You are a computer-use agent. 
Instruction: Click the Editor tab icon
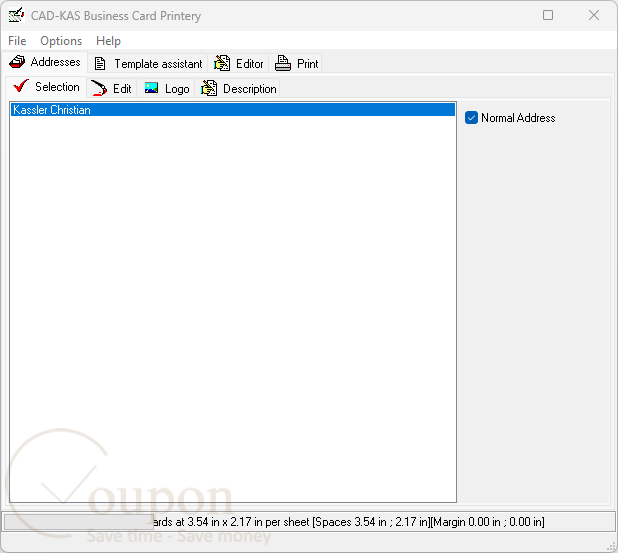[x=222, y=63]
